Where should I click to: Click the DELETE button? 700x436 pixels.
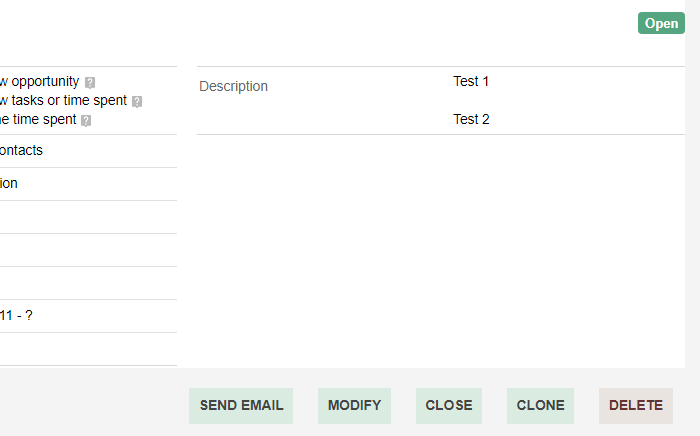[636, 406]
